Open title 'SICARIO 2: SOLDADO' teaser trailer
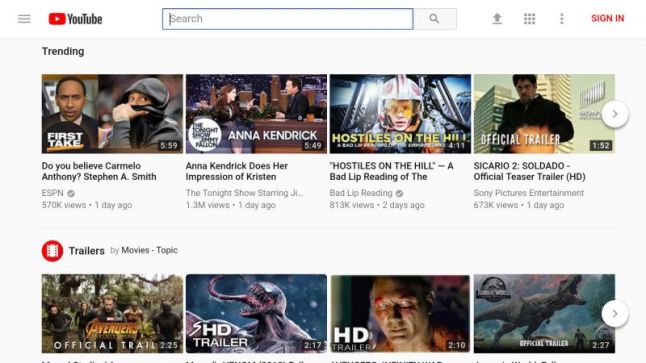646x363 pixels. tap(529, 171)
